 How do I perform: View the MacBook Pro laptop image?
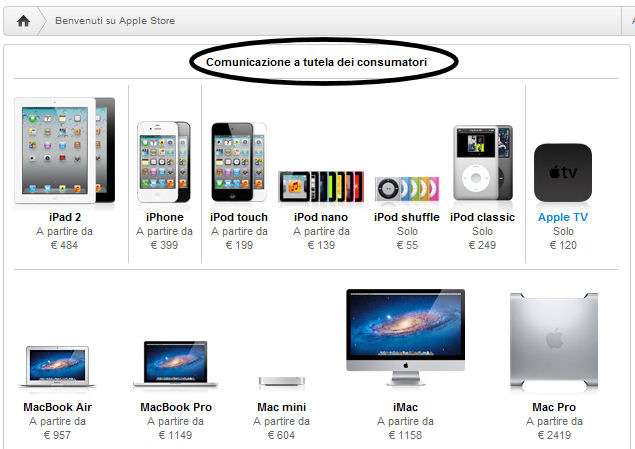(176, 364)
